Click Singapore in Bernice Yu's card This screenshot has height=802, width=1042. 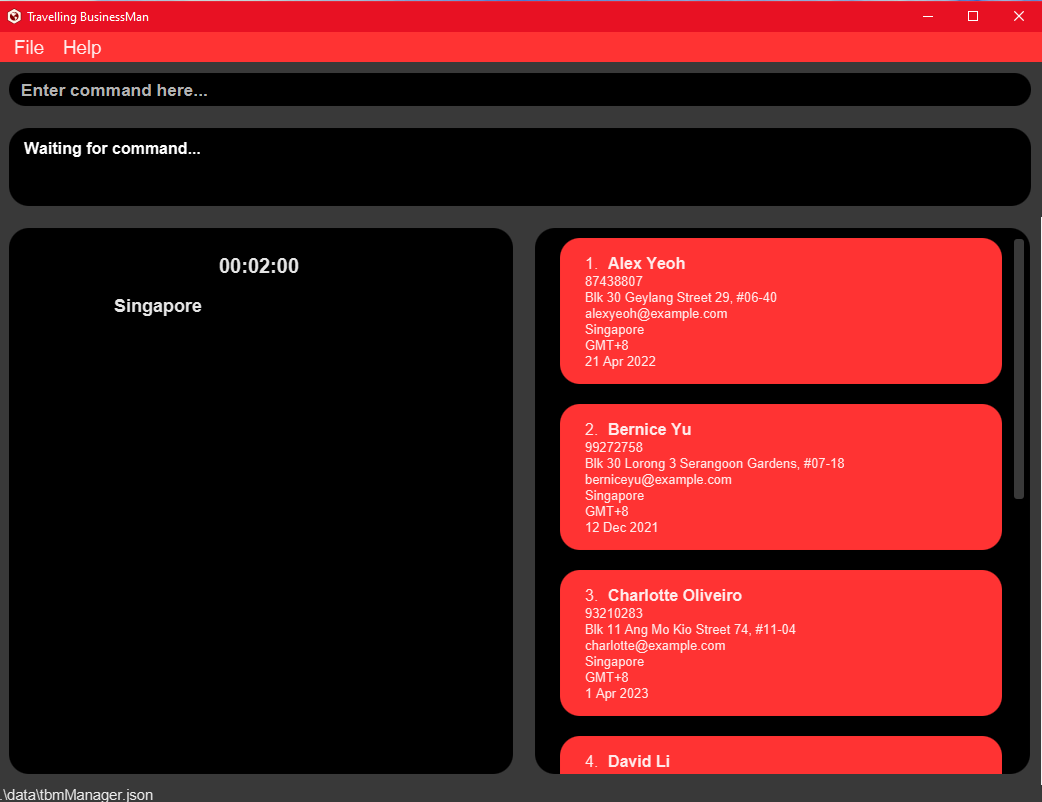tap(614, 496)
